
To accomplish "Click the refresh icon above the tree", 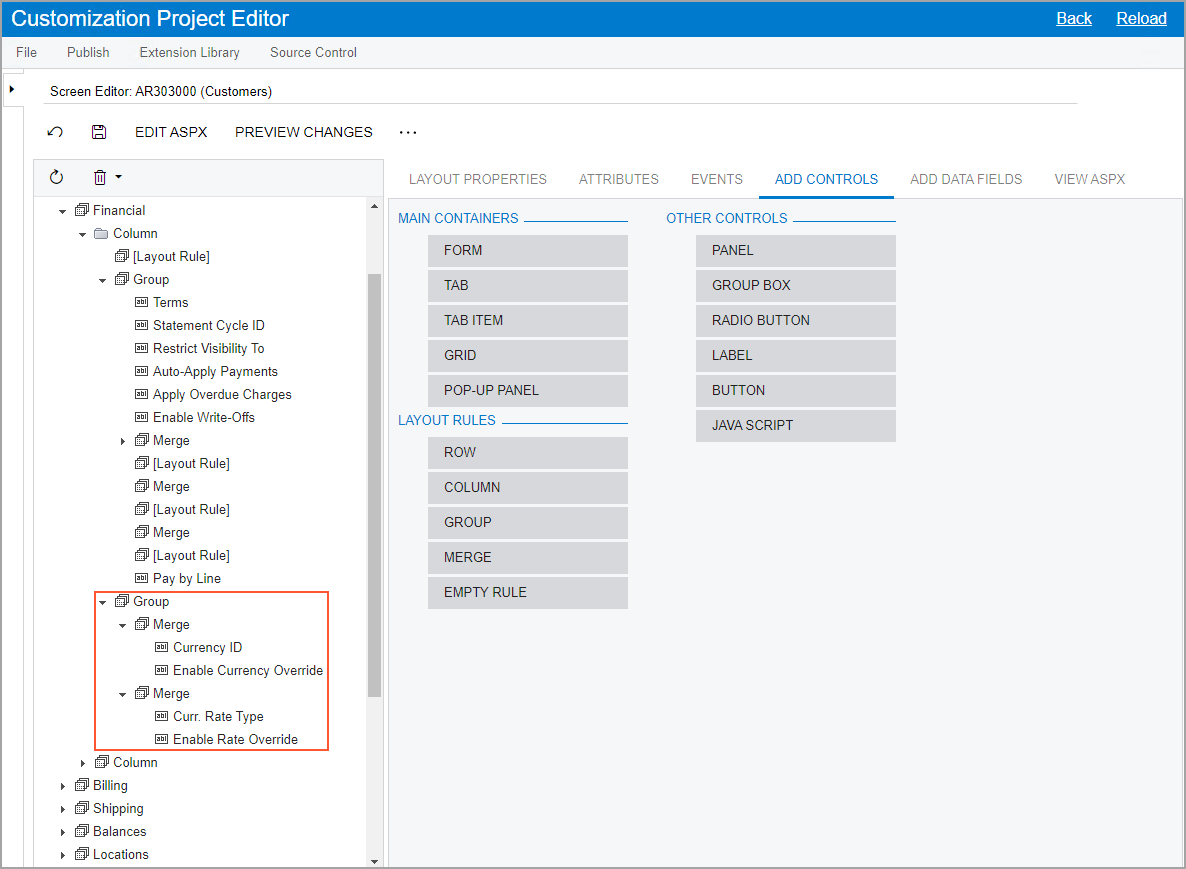I will pyautogui.click(x=56, y=177).
